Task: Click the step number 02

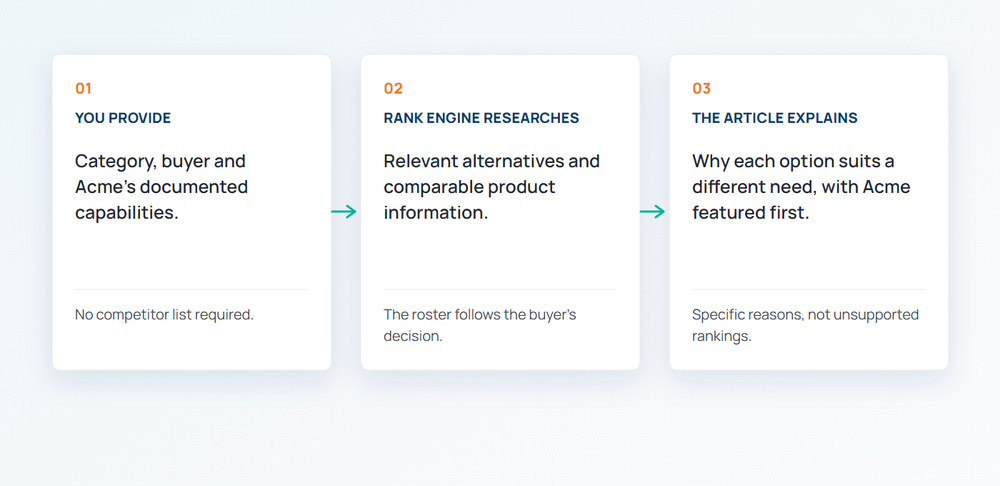Action: coord(393,89)
